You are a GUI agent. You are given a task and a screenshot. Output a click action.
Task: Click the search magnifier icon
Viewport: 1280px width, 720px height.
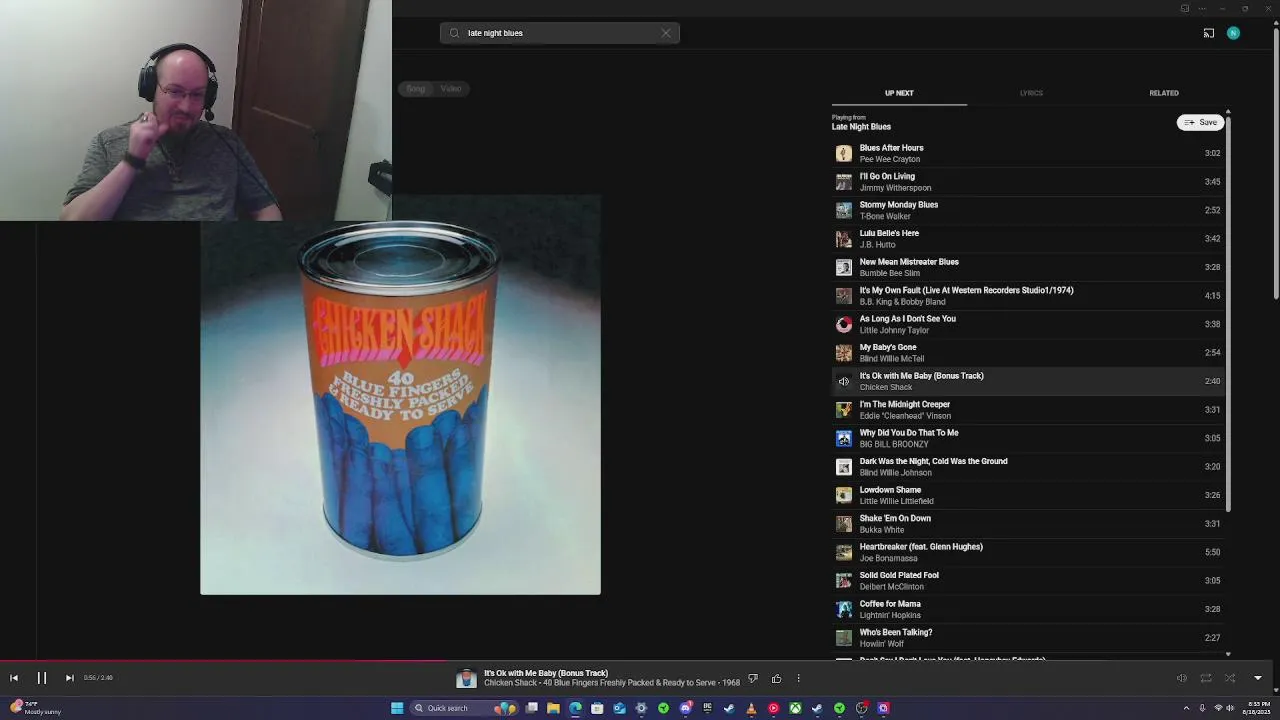point(454,33)
